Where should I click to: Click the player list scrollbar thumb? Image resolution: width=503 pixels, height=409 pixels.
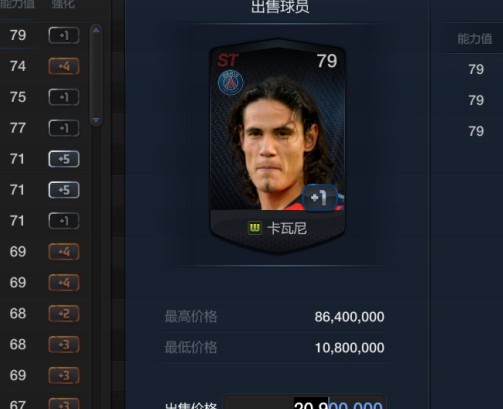[x=96, y=75]
